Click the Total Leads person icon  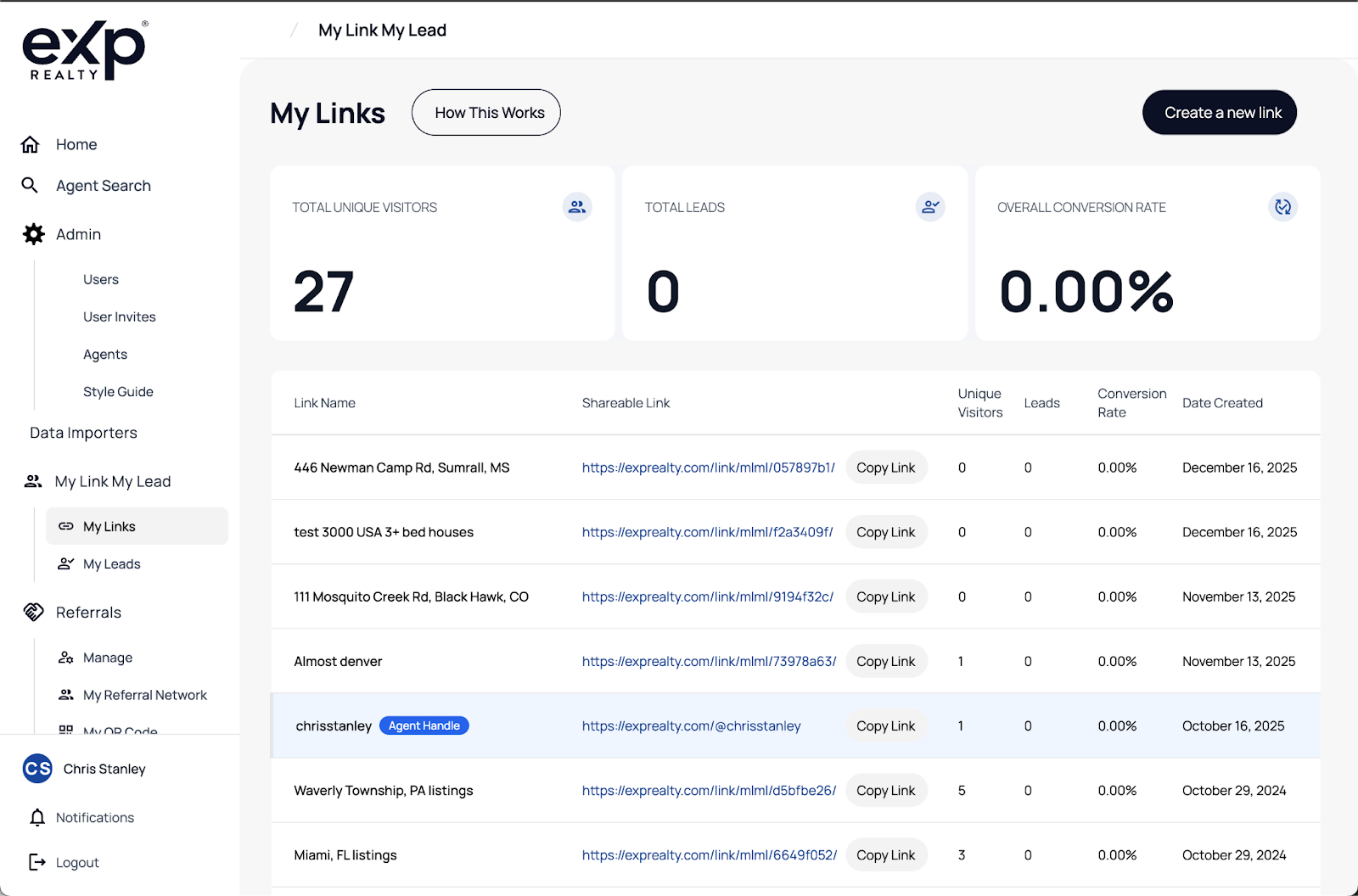pos(930,207)
